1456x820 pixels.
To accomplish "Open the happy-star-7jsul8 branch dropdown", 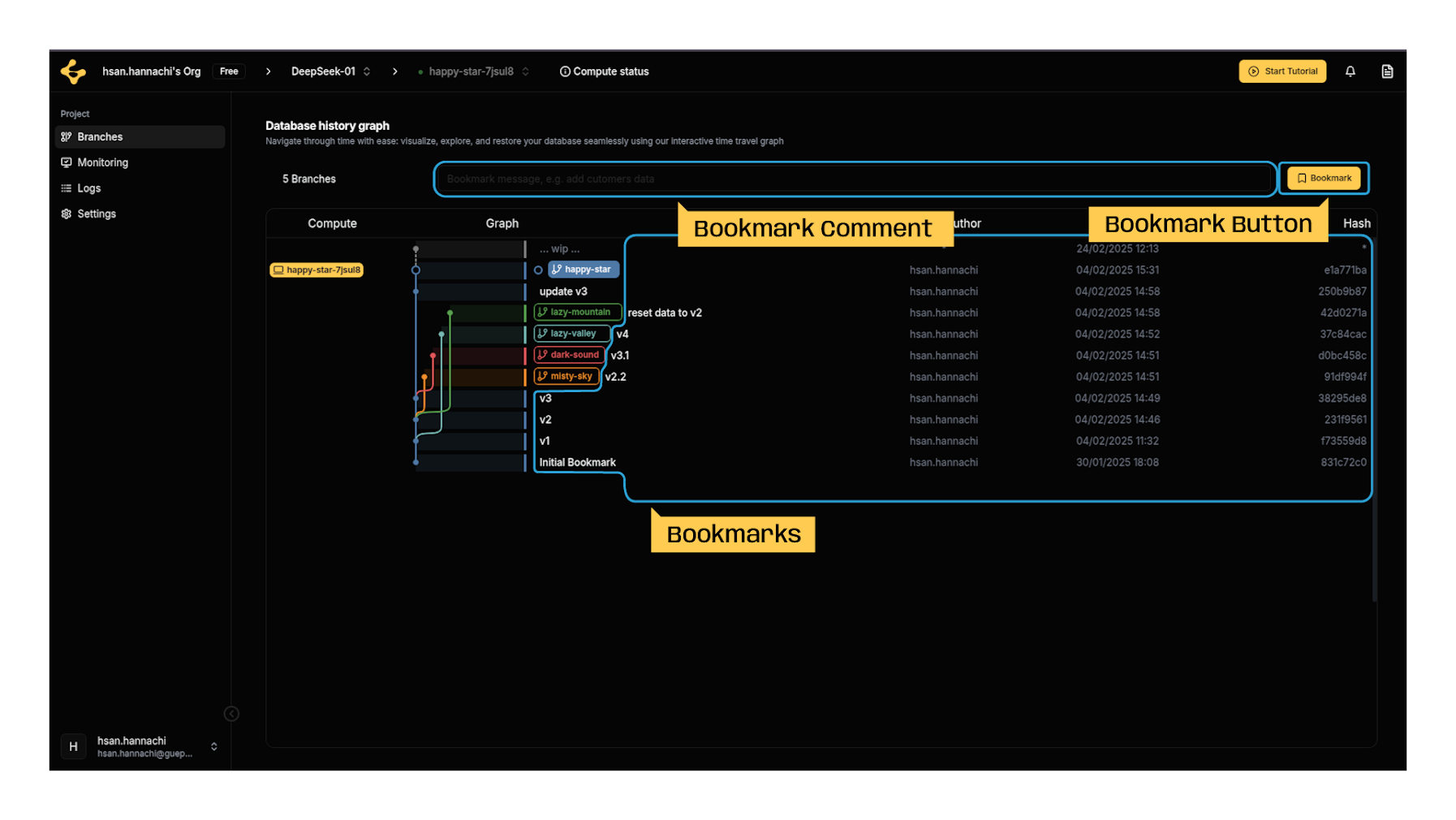I will pos(474,71).
